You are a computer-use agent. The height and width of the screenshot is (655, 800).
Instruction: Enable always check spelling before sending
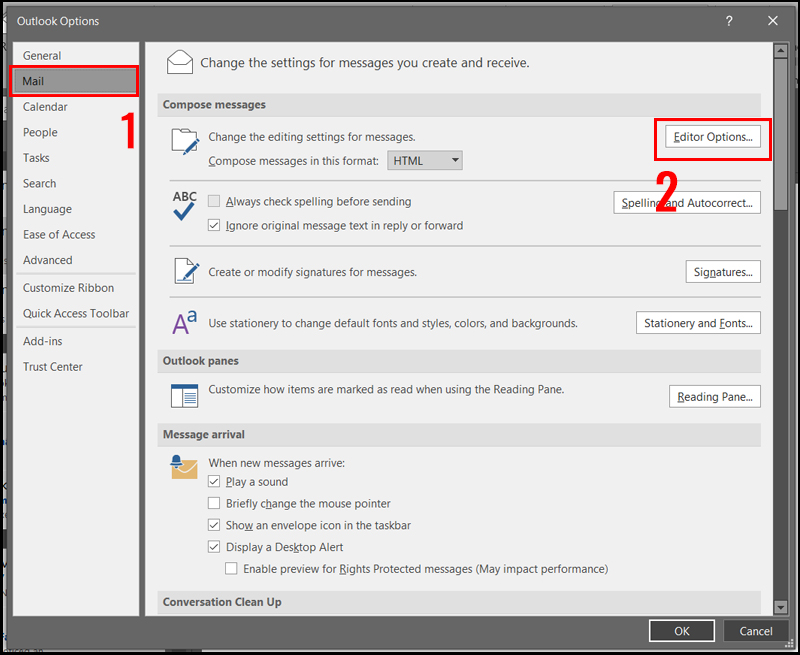point(214,201)
